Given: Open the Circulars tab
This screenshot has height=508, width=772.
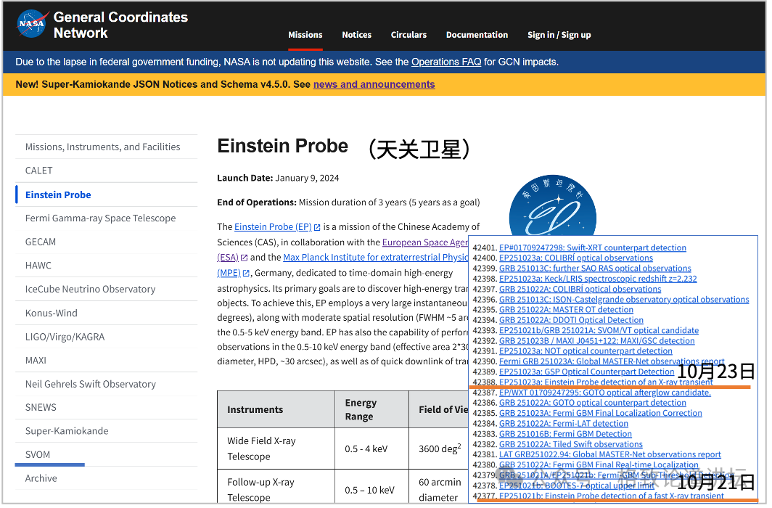Looking at the screenshot, I should [x=410, y=35].
